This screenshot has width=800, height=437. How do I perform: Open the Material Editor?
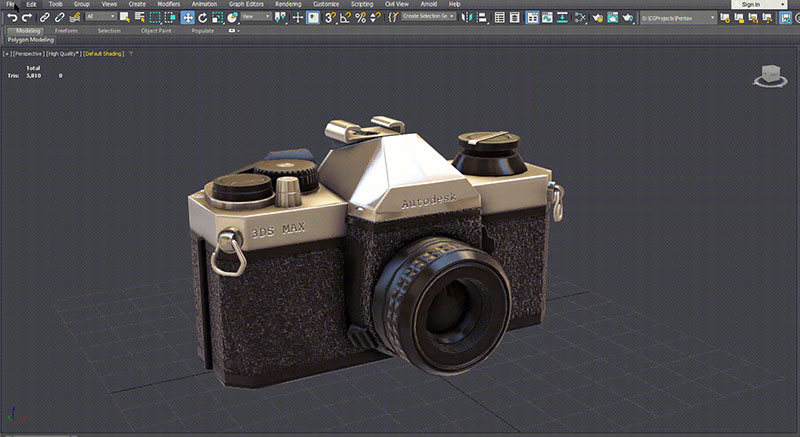(580, 18)
